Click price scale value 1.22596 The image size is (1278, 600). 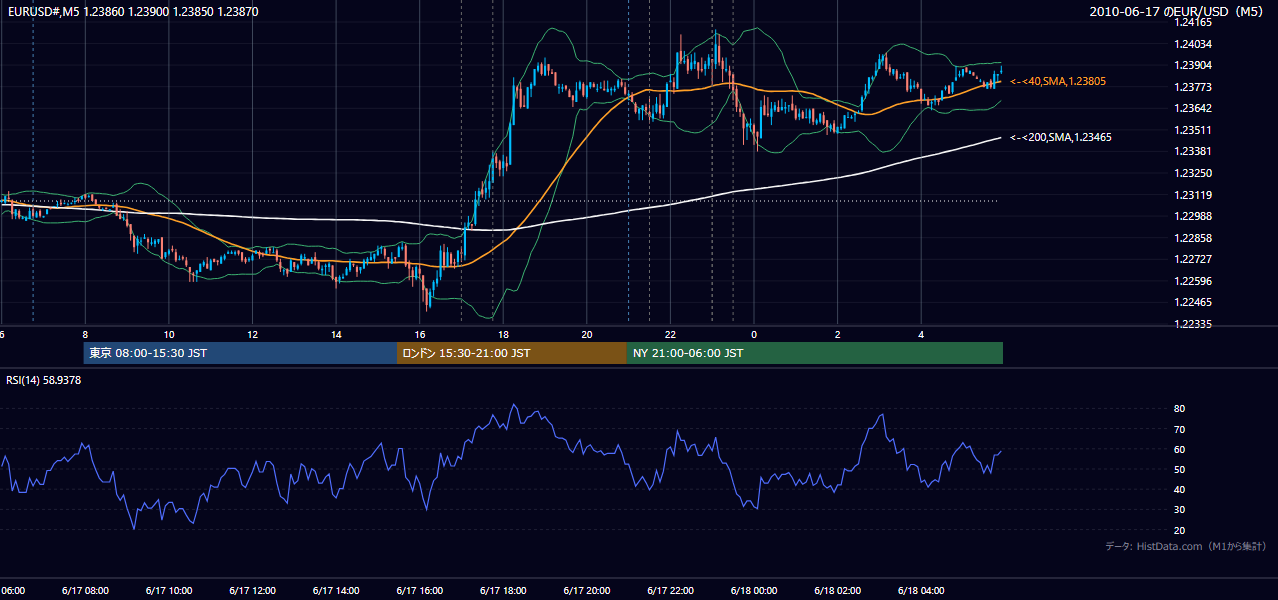(1195, 281)
